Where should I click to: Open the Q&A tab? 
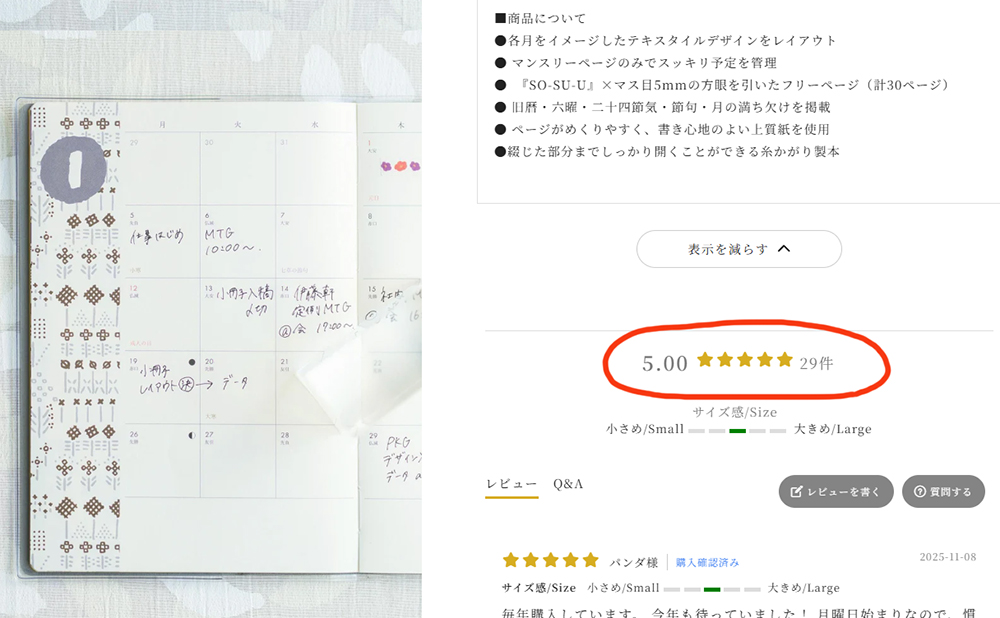click(x=568, y=484)
